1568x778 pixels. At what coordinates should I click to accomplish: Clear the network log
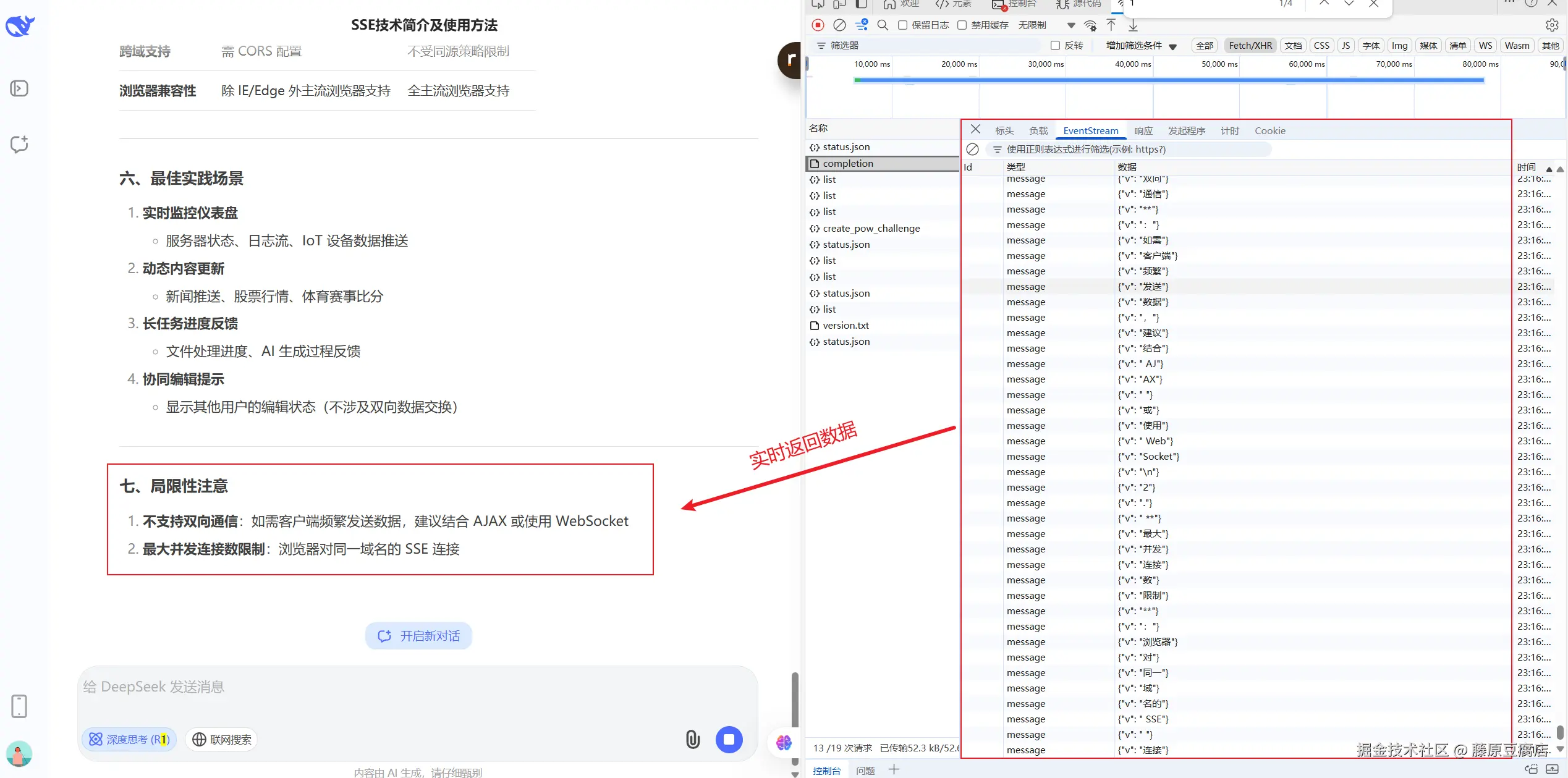click(839, 25)
